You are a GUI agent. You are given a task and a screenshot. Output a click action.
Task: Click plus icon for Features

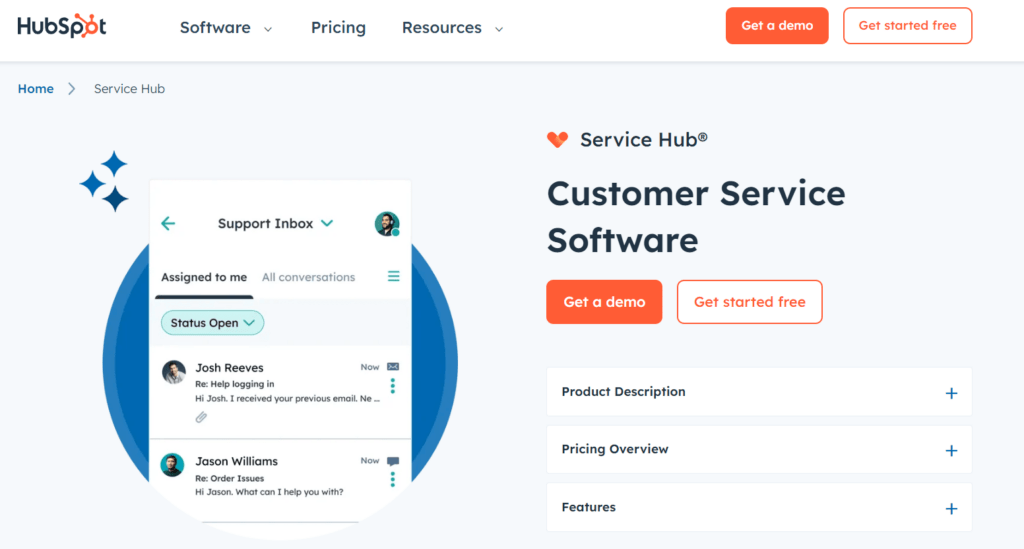[952, 509]
